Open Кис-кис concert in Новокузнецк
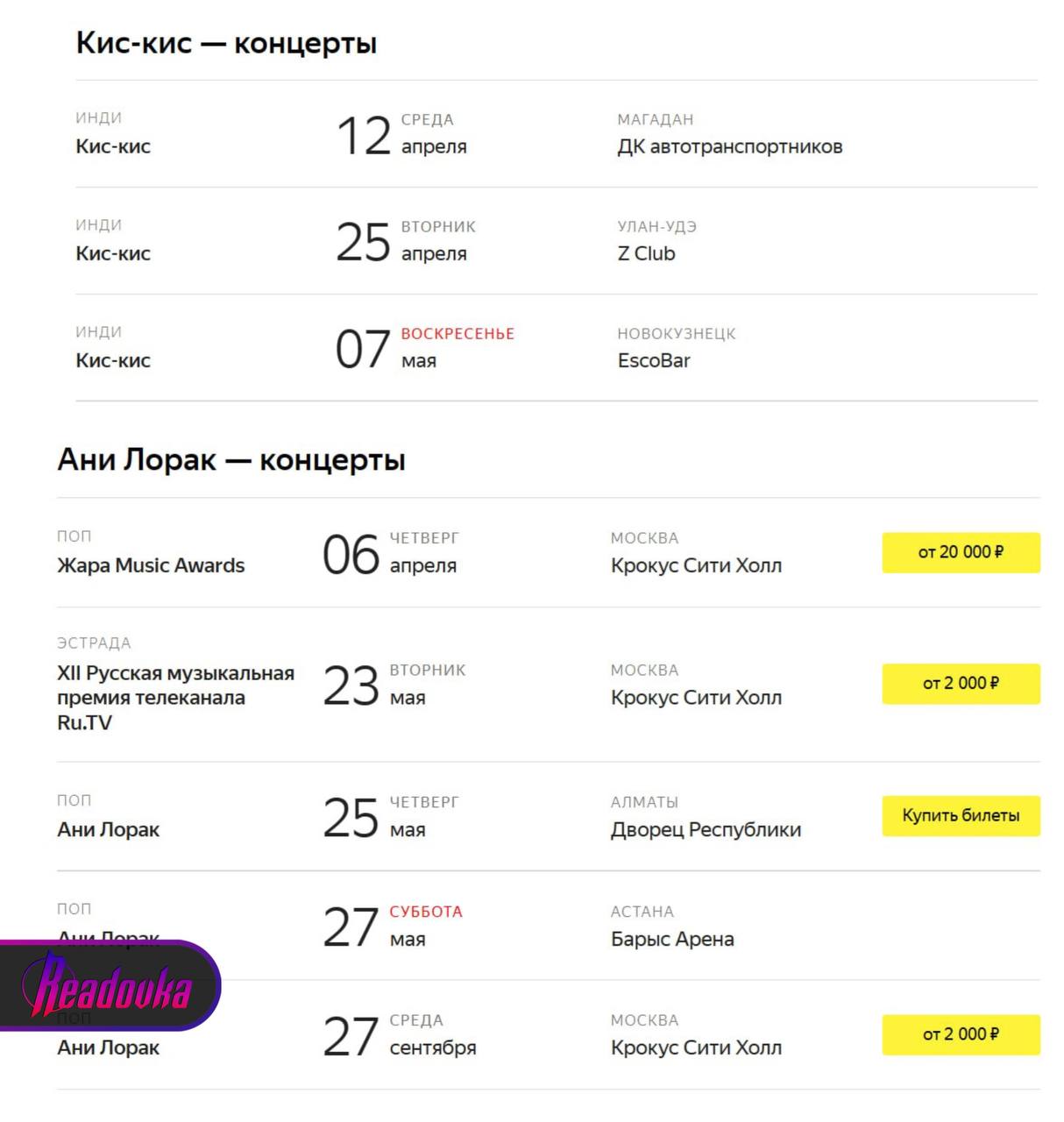This screenshot has height=1122, width=1064. (113, 360)
